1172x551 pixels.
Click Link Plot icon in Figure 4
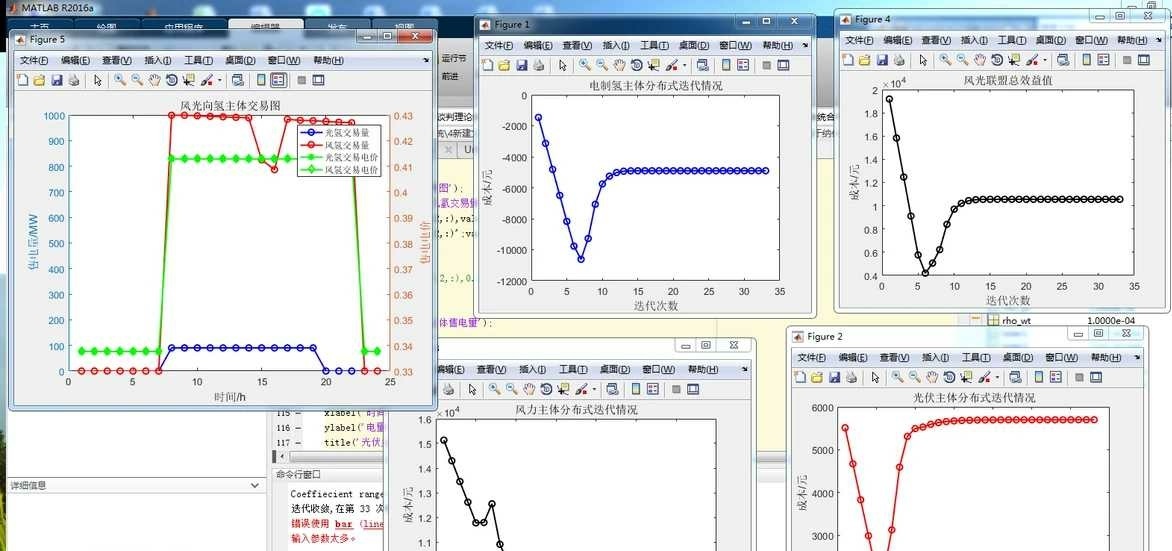[x=1063, y=60]
